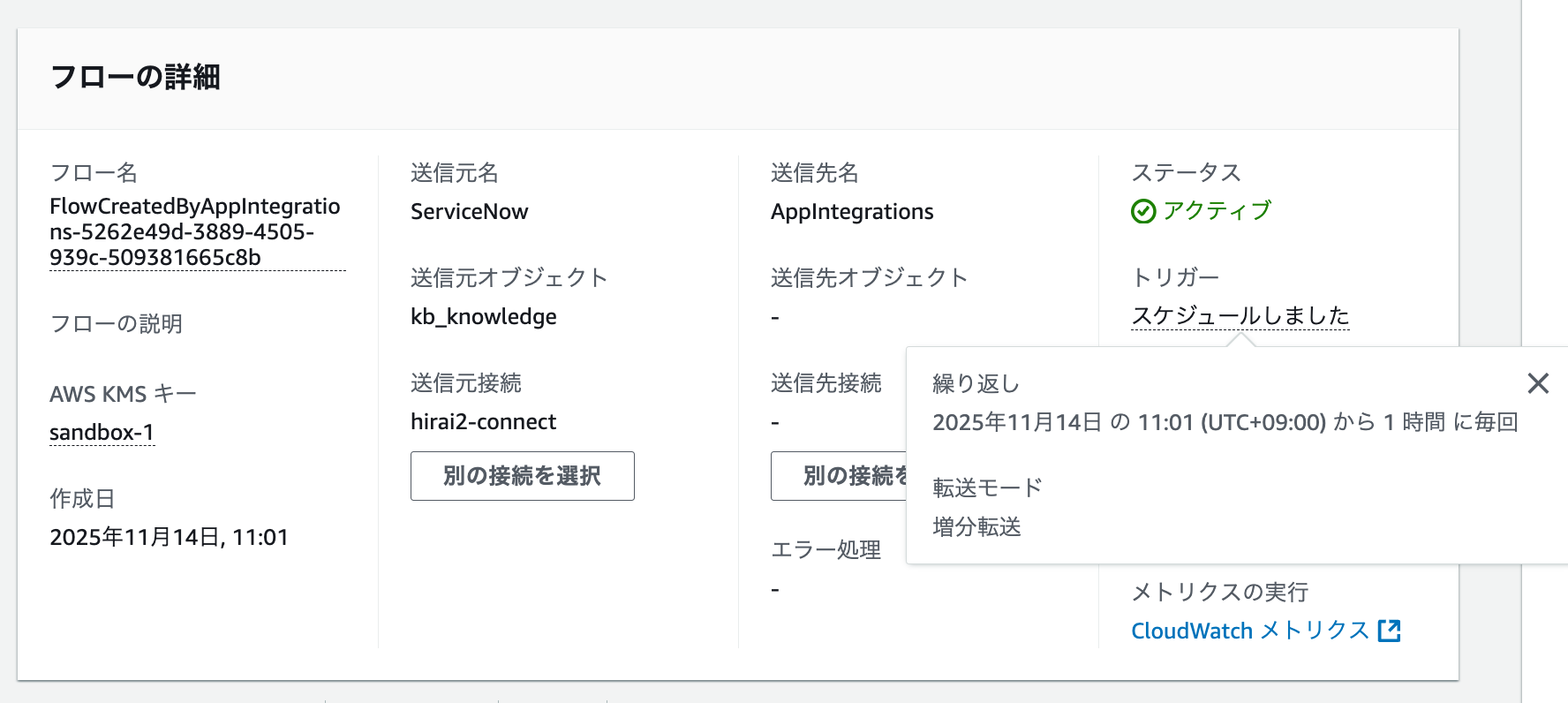Click the 作成日 label
1568x703 pixels.
(83, 499)
